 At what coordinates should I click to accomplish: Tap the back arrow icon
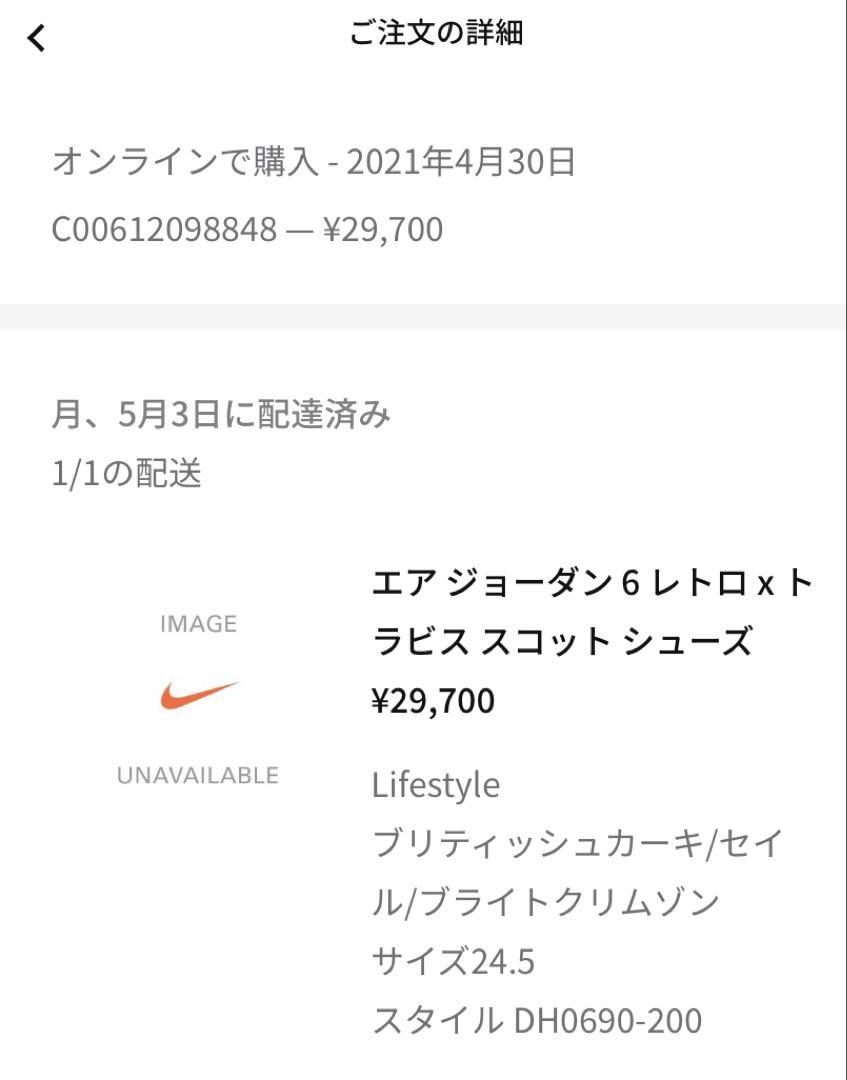click(36, 38)
